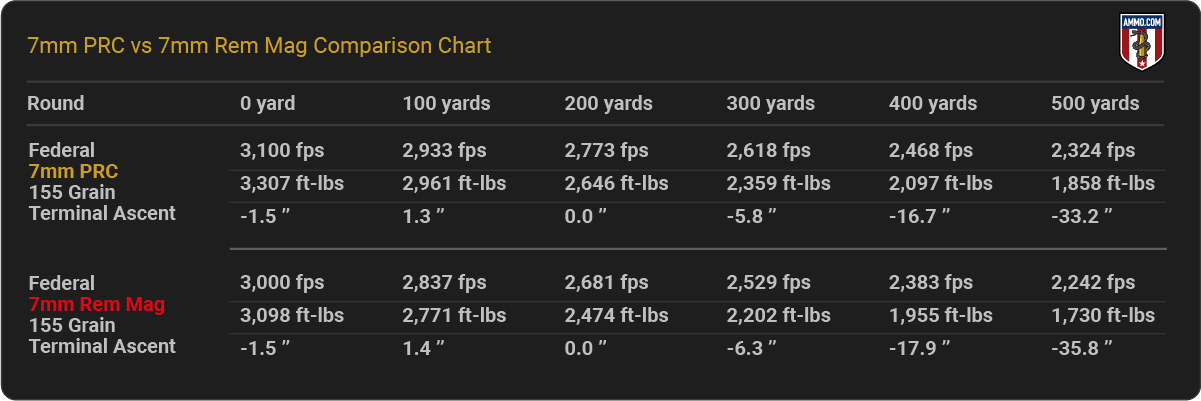Image resolution: width=1201 pixels, height=401 pixels.
Task: Click the 100 yards column header
Action: 447,103
